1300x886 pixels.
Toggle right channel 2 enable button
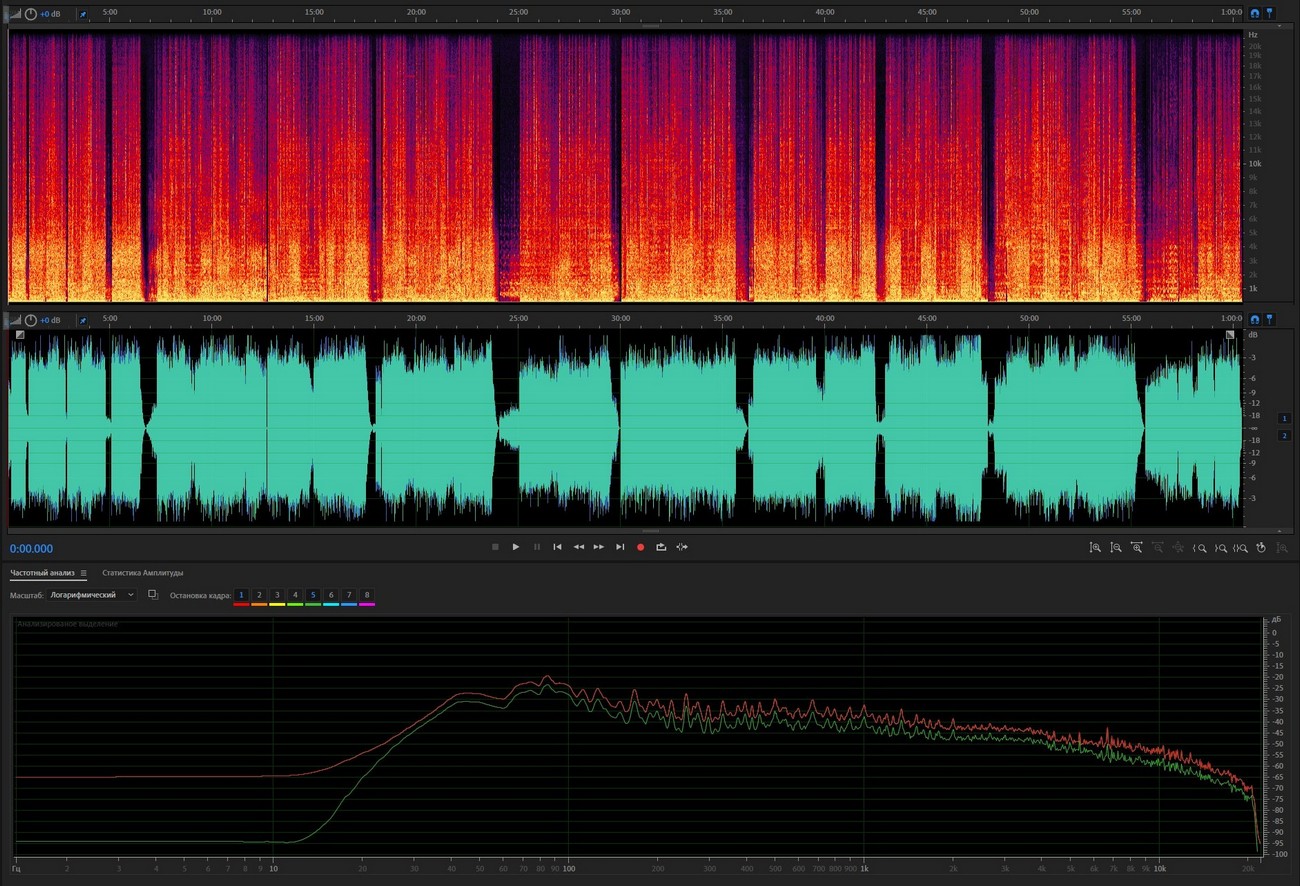pos(1284,436)
